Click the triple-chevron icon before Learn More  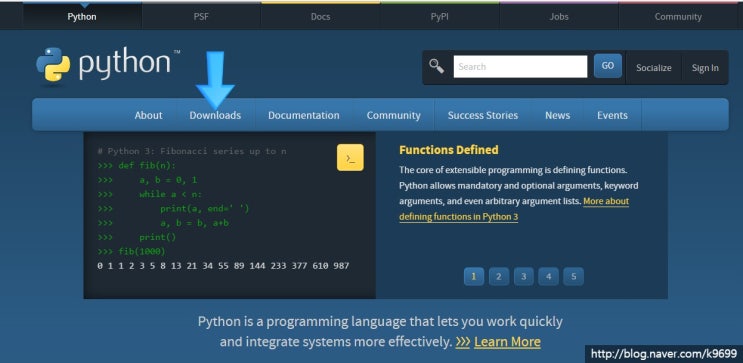point(462,342)
